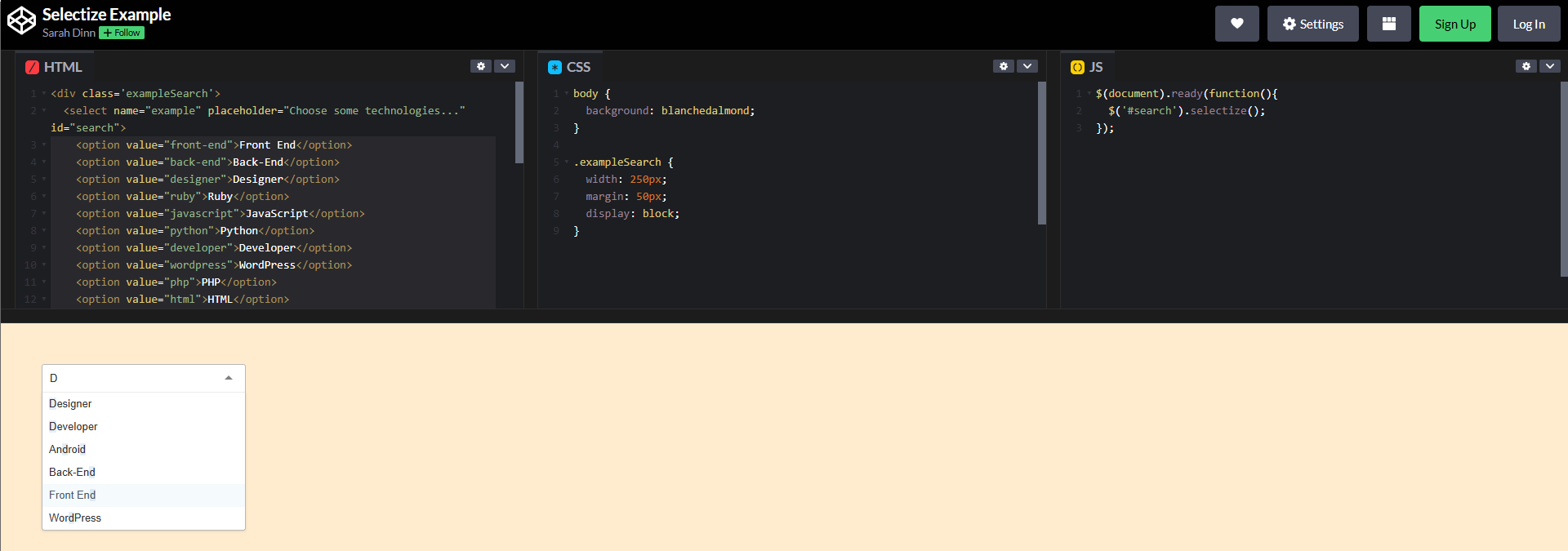Choose WordPress from the dropdown list
This screenshot has height=551, width=1568.
[144, 518]
